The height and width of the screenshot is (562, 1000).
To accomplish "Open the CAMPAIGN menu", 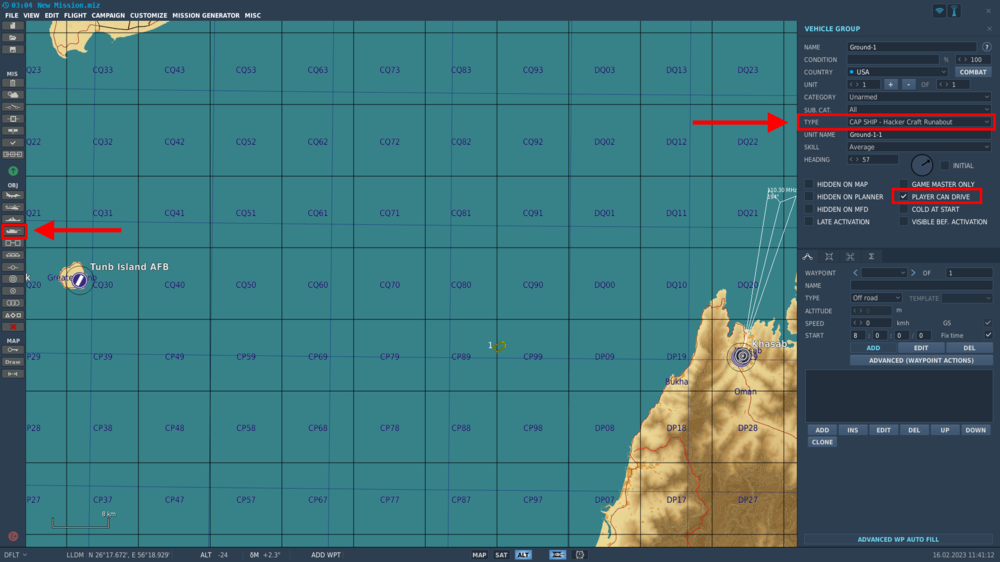I will point(108,15).
